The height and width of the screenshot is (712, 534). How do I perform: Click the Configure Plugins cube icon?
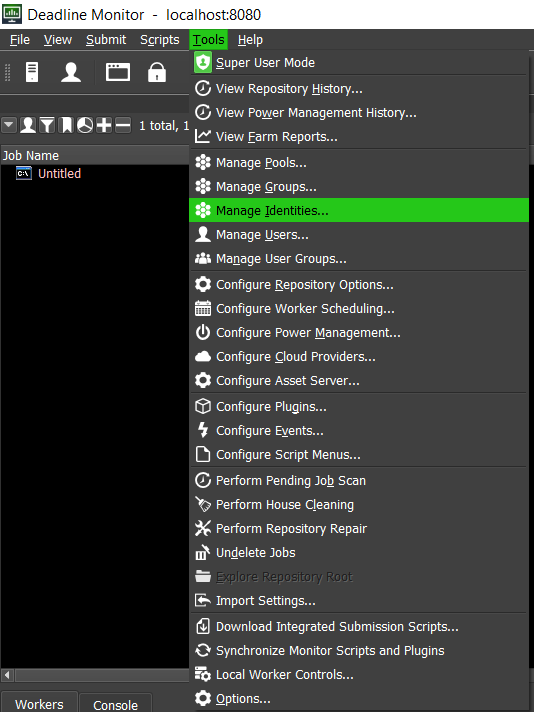point(203,407)
